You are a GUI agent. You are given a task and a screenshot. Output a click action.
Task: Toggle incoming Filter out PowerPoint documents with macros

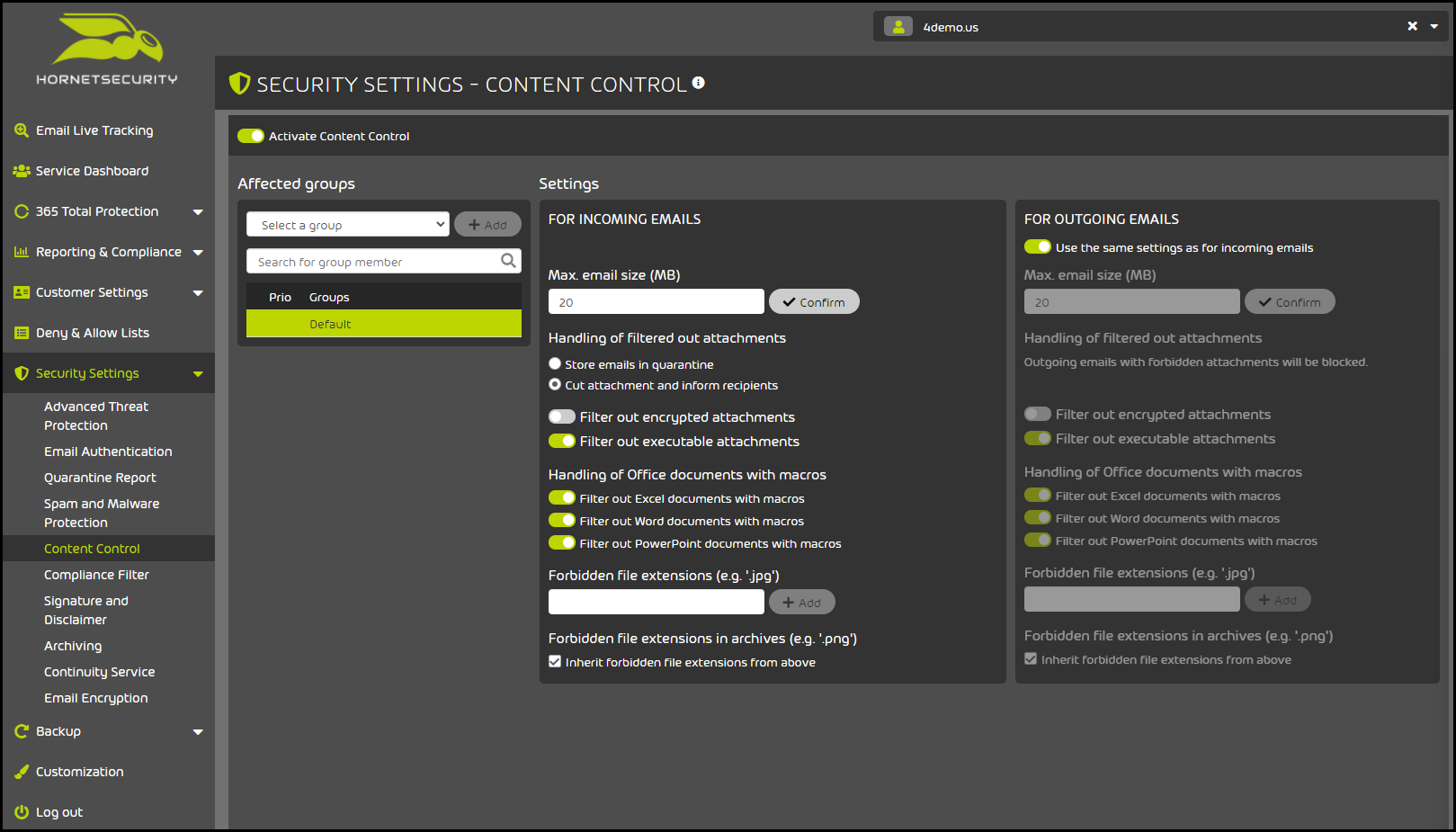562,542
